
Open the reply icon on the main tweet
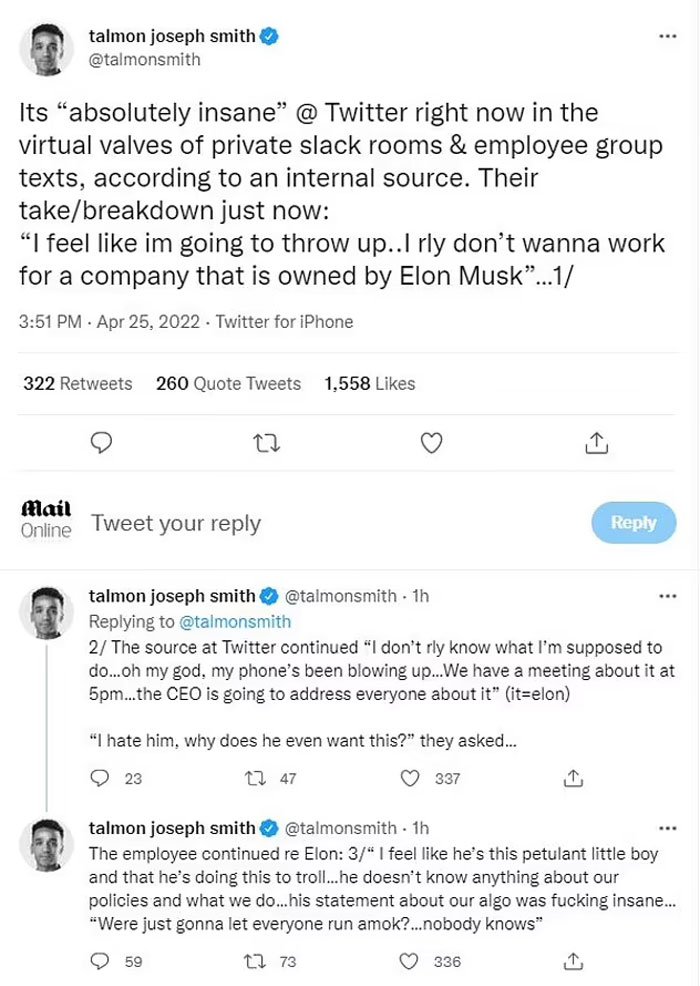pos(100,443)
